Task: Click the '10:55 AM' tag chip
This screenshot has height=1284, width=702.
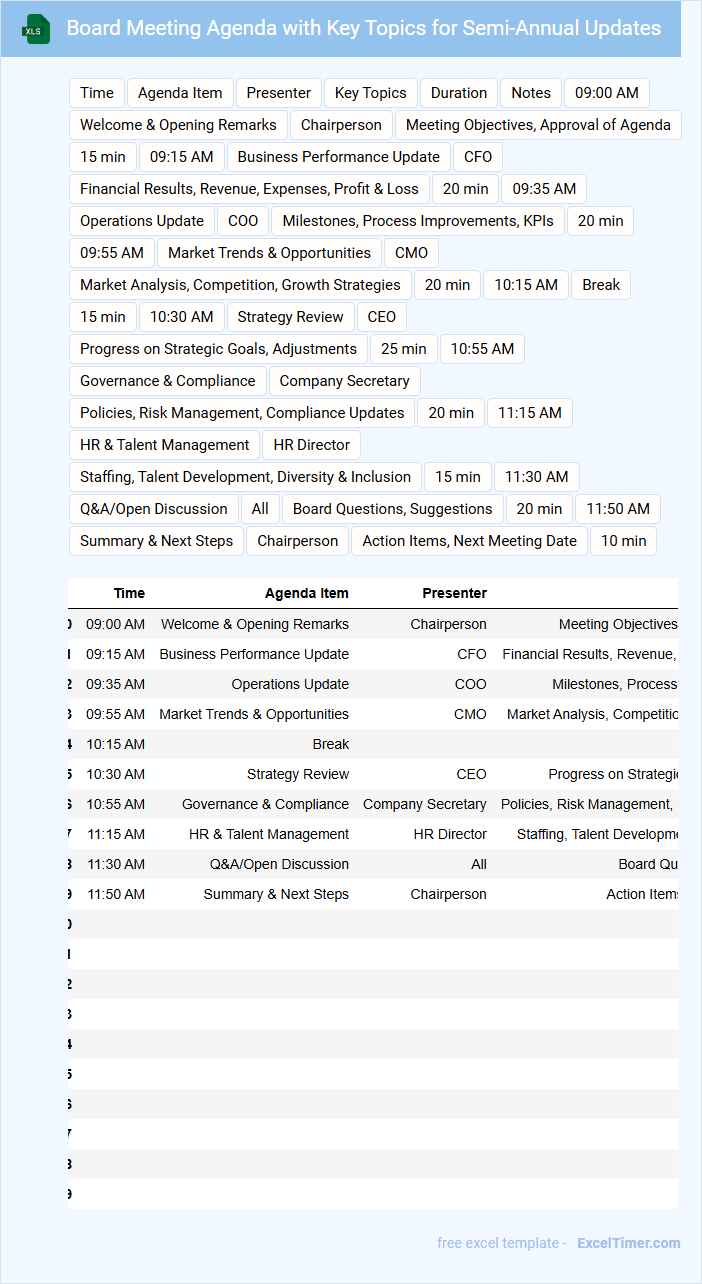Action: tap(482, 349)
